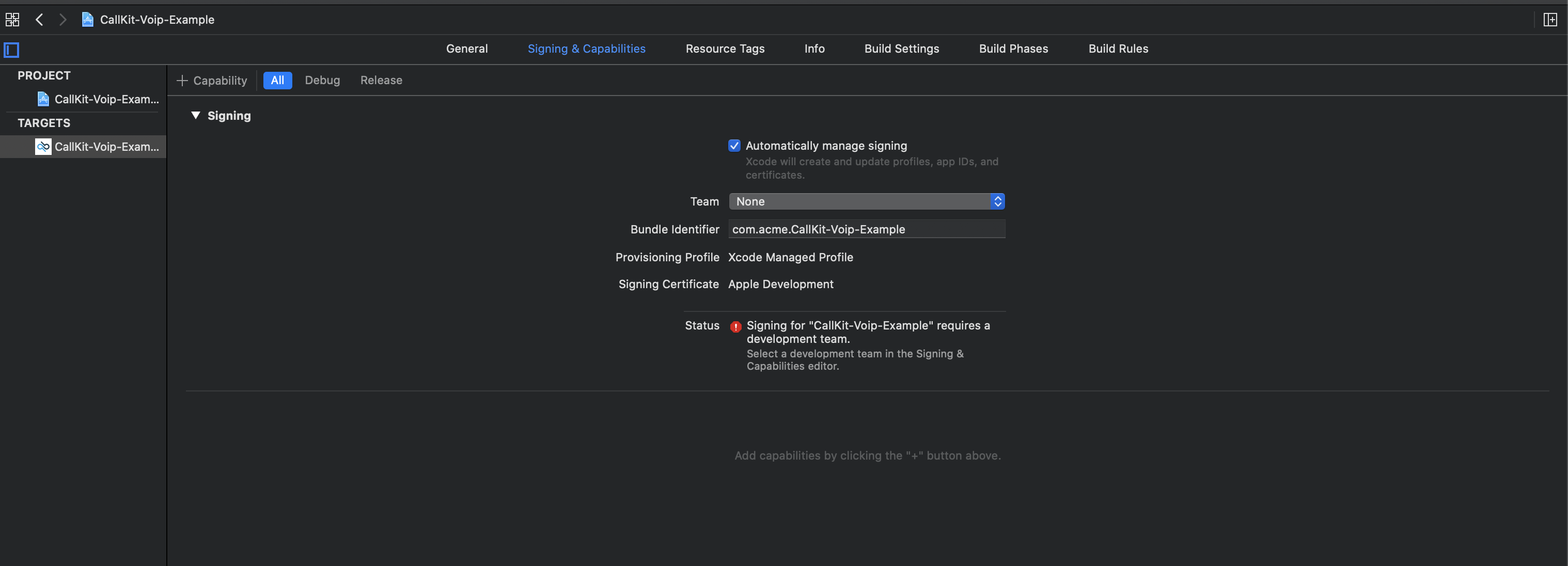Select the CallKit-Voip-Exam project under PROJECT
The width and height of the screenshot is (1568, 566).
[83, 99]
